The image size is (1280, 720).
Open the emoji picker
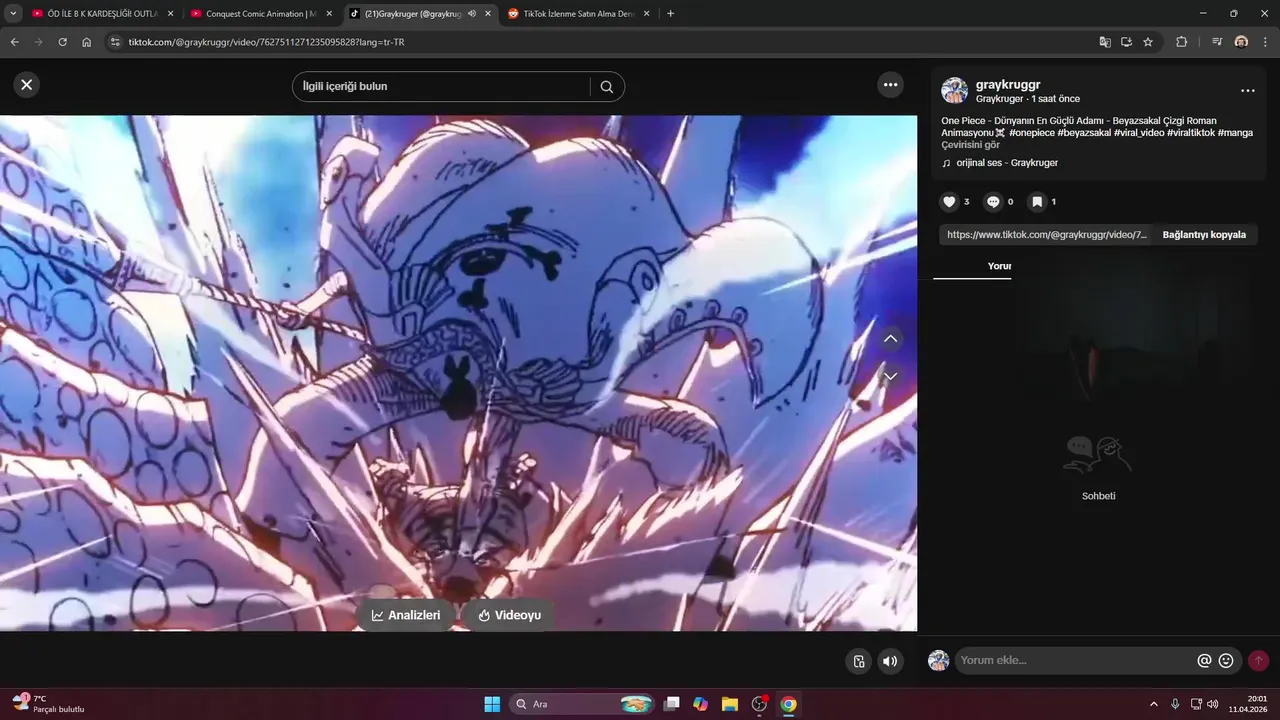point(1226,660)
